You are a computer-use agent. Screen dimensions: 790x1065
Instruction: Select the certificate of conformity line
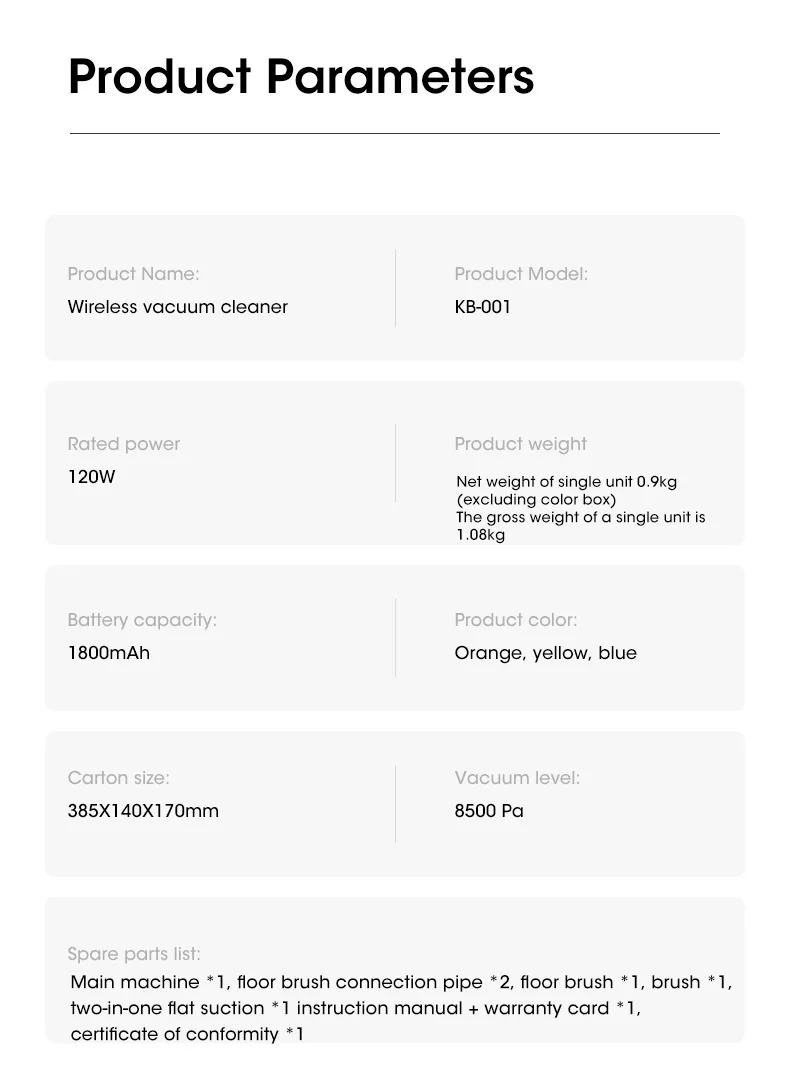[187, 1034]
